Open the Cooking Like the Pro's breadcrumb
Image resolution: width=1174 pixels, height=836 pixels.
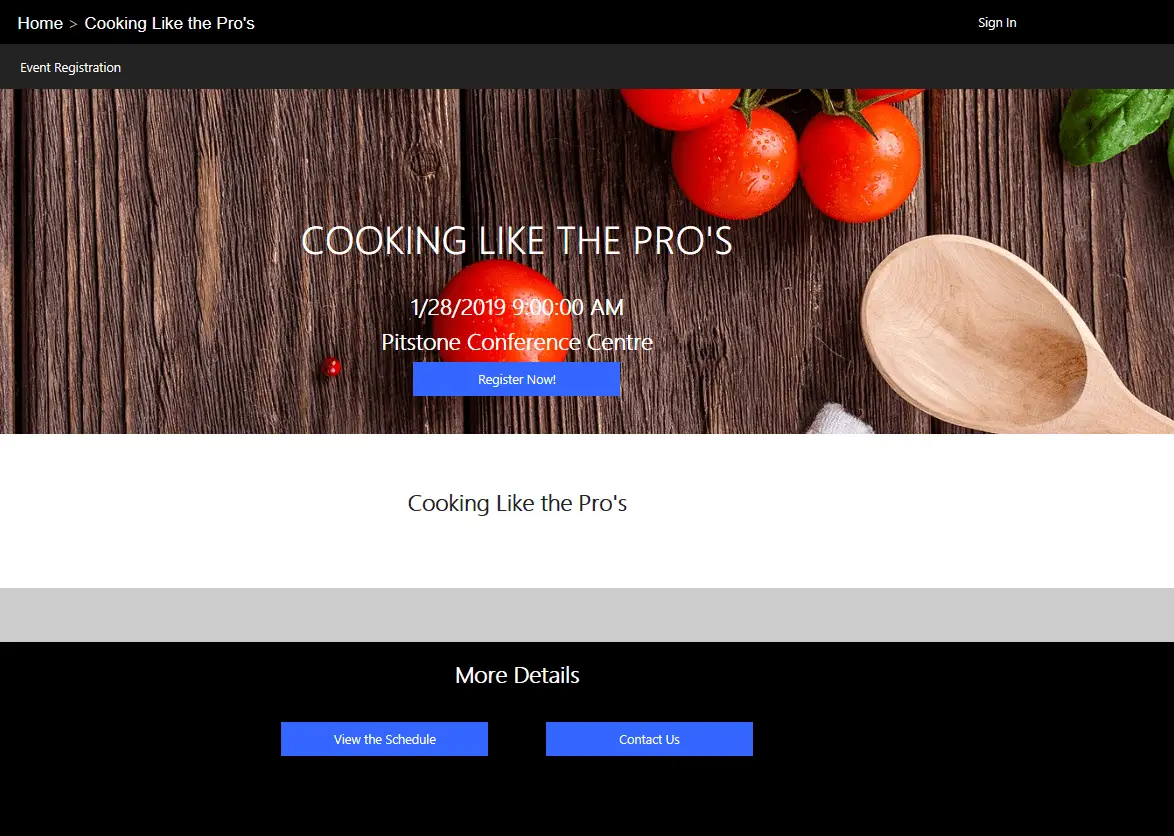coord(169,23)
